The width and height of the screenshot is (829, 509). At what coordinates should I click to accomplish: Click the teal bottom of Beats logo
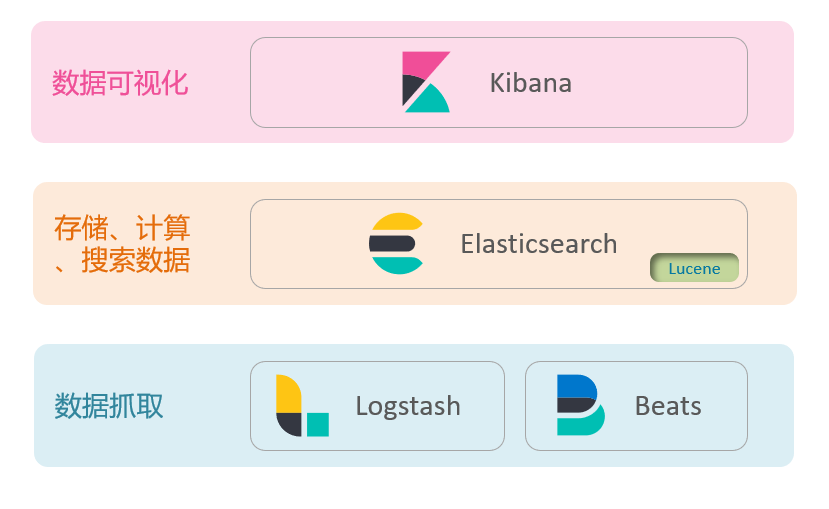582,425
